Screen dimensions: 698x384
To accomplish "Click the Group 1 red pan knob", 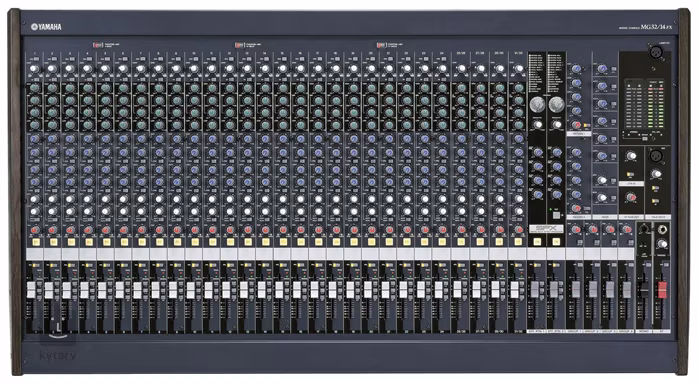I will tap(576, 230).
